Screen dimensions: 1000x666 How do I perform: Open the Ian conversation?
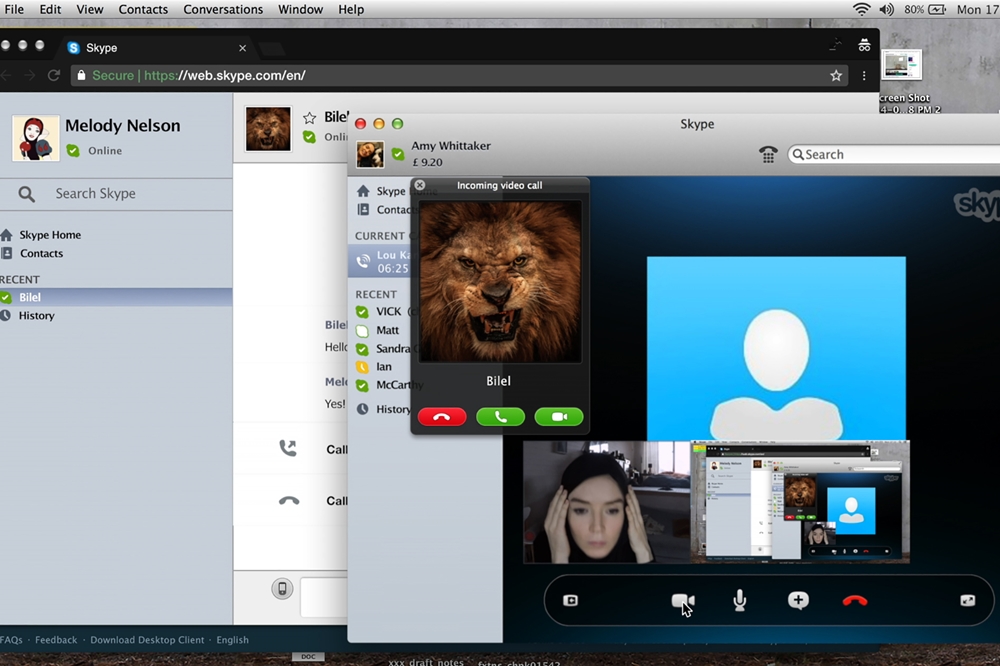[x=383, y=367]
